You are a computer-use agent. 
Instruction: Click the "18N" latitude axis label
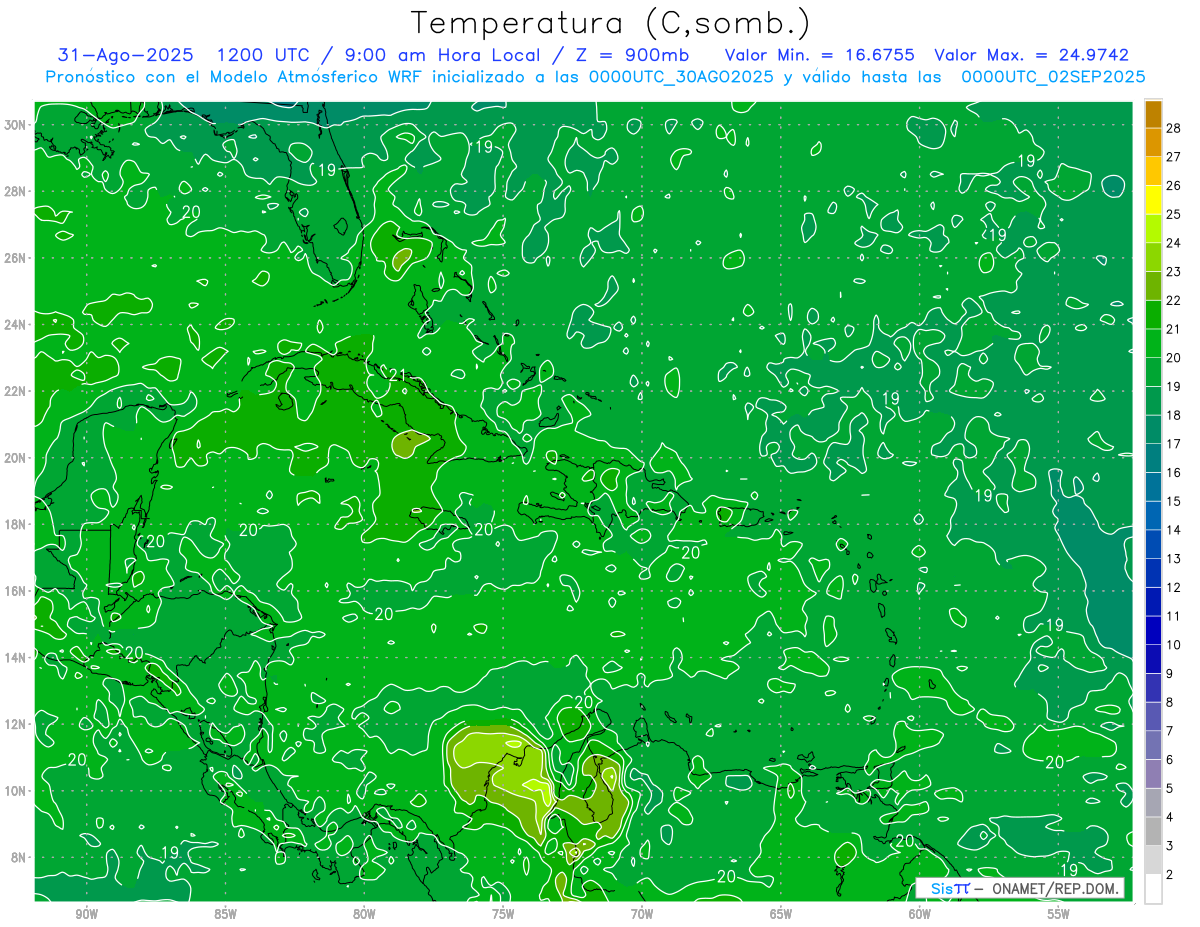17,524
